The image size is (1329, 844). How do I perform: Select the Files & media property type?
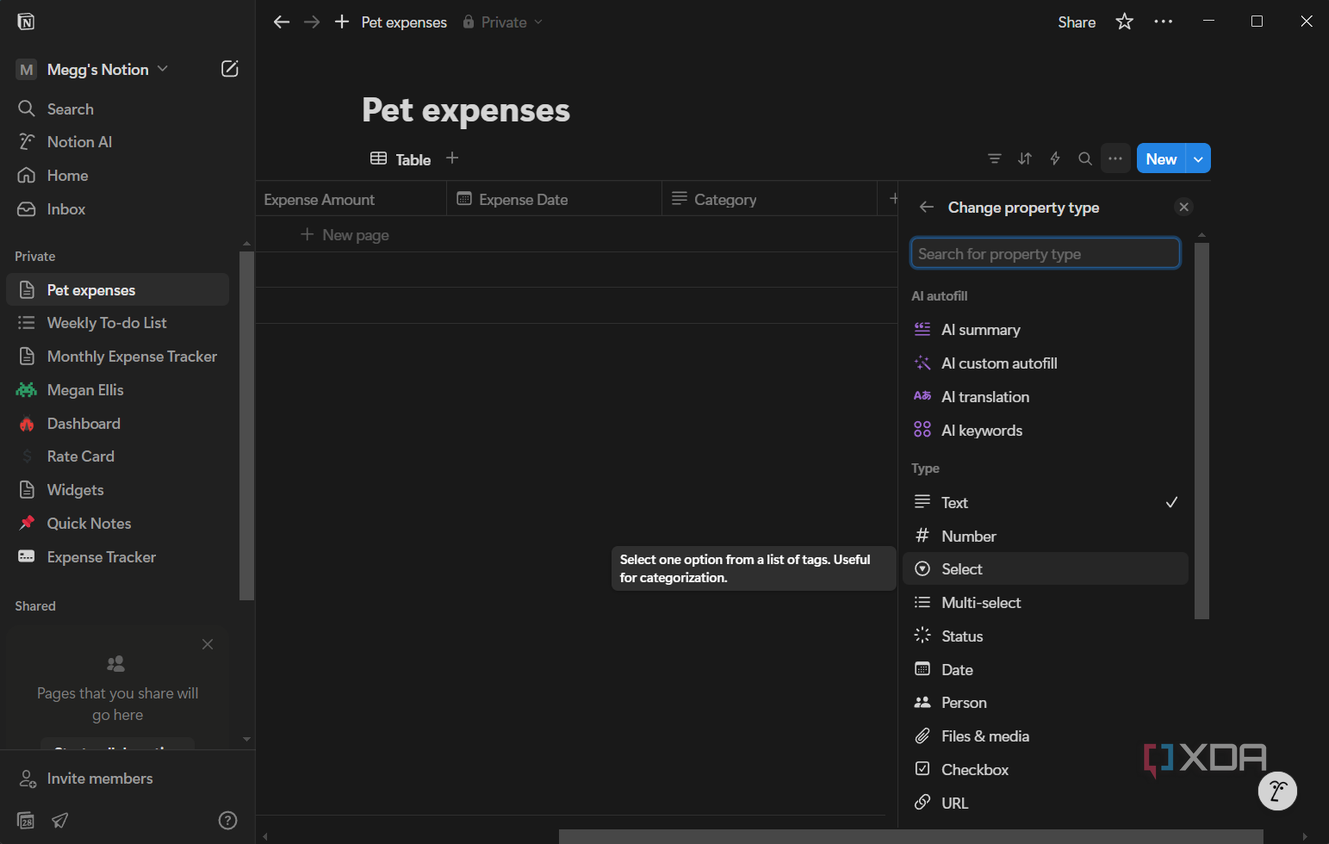click(x=1045, y=736)
